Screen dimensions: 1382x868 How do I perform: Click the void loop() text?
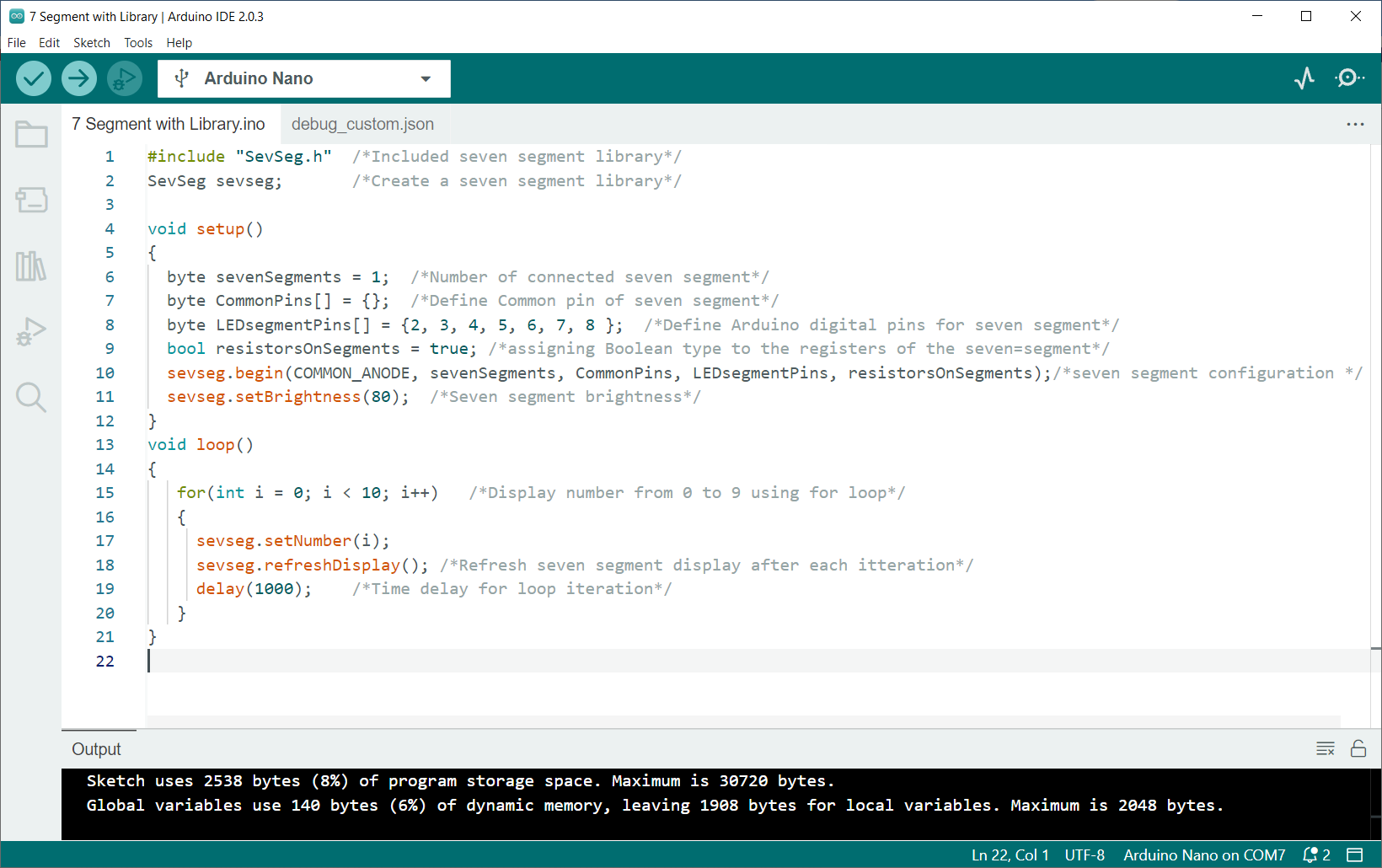tap(201, 444)
